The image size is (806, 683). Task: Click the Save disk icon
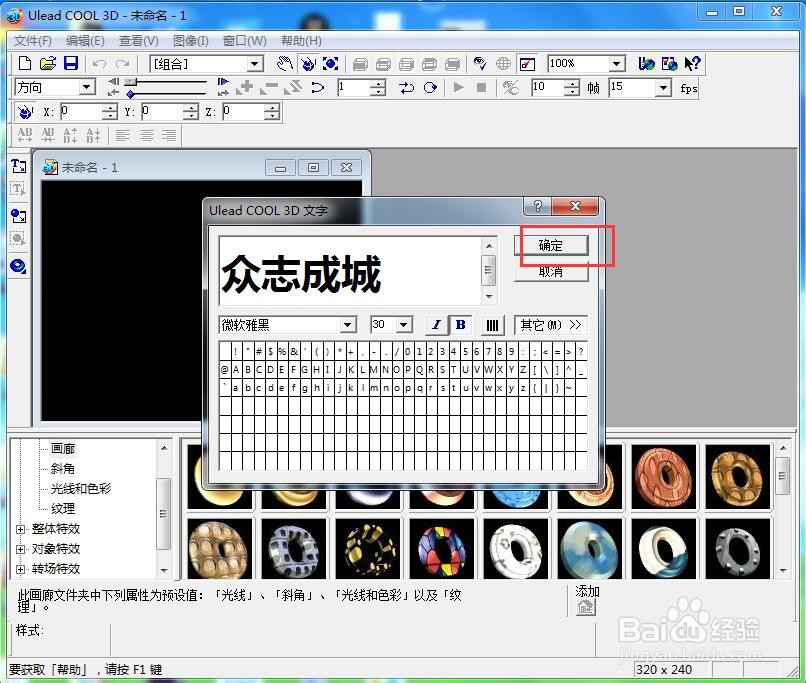tap(70, 64)
